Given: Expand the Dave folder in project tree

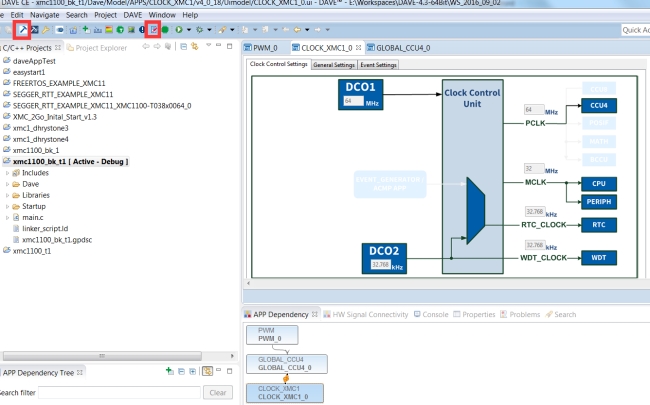Looking at the screenshot, I should [9, 184].
